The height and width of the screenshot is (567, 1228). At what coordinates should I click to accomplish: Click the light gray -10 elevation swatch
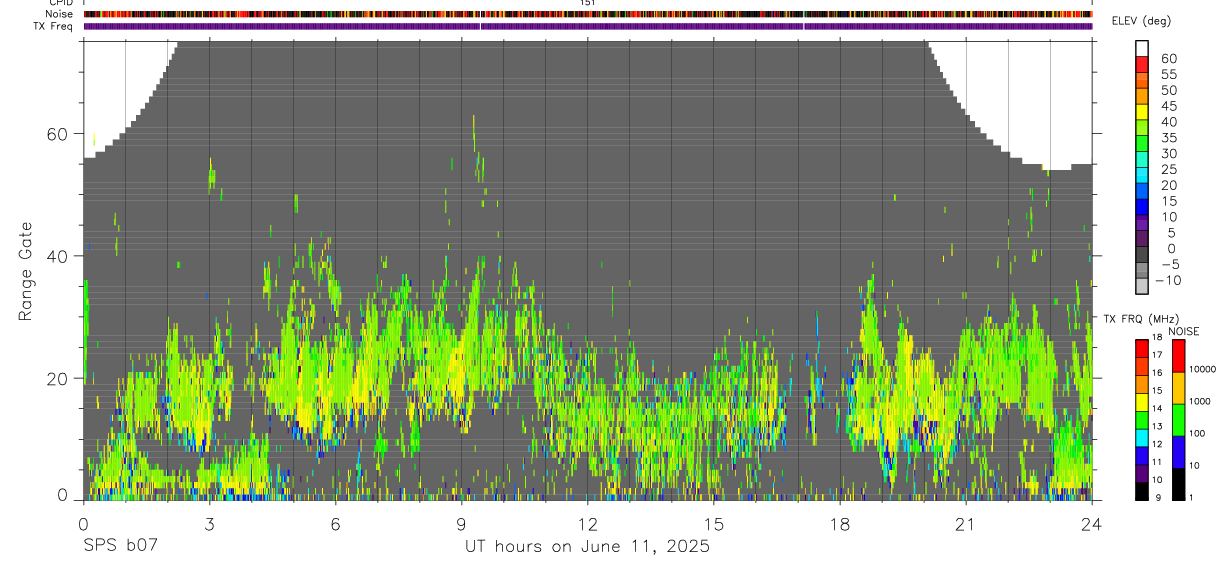tap(1142, 285)
